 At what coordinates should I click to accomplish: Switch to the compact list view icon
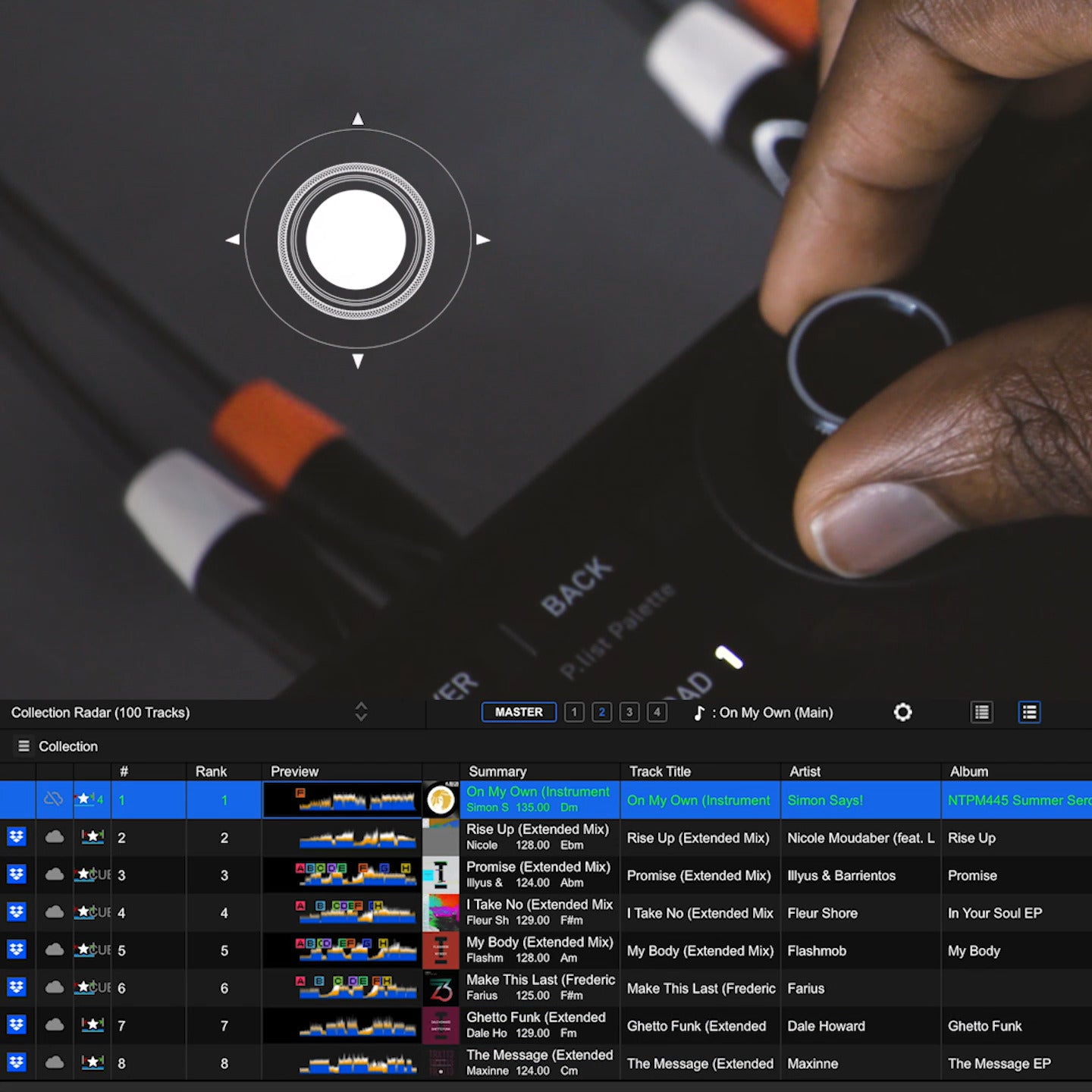pos(982,712)
